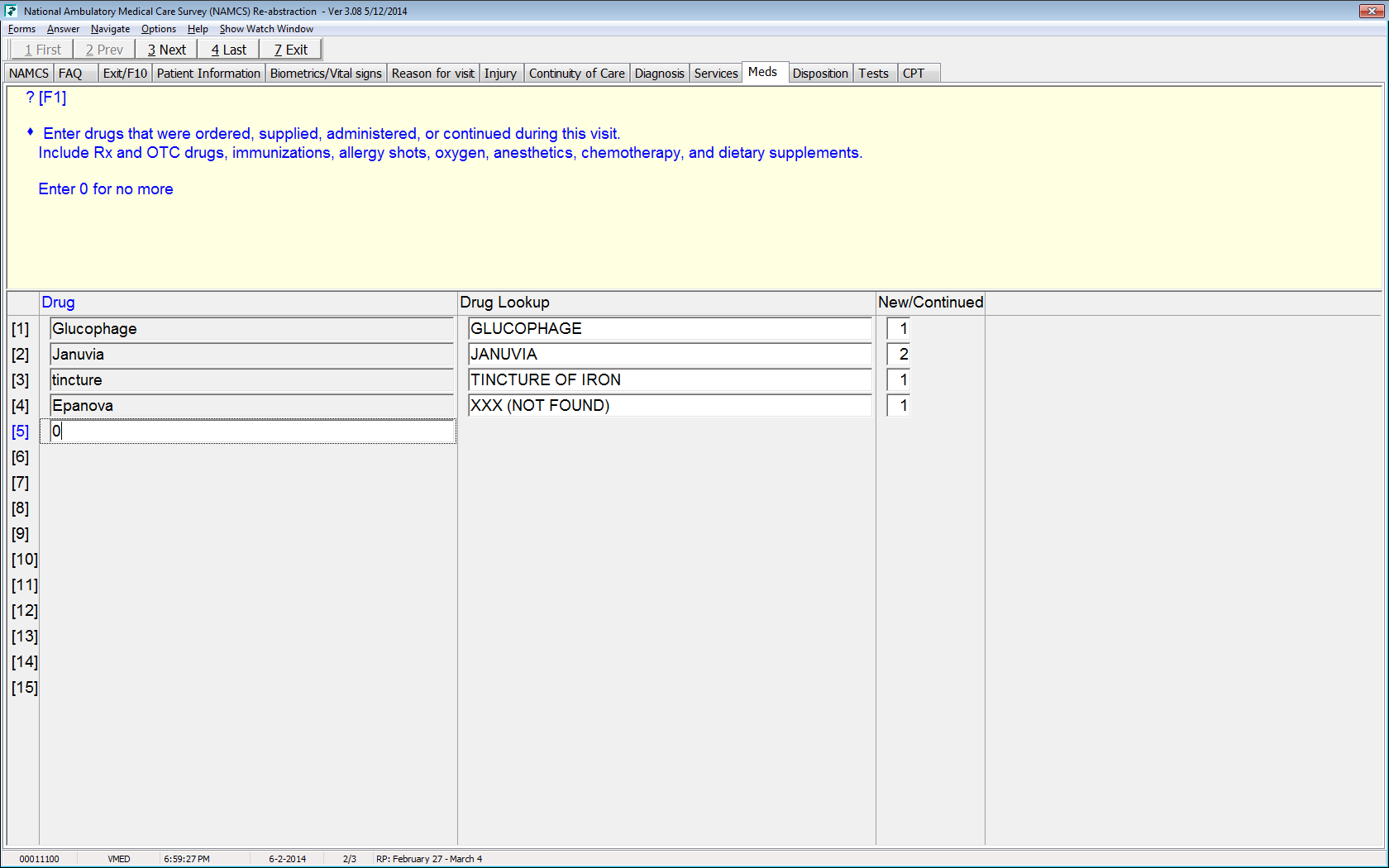Viewport: 1389px width, 868px height.
Task: Go to the Disposition tab
Action: tap(819, 74)
